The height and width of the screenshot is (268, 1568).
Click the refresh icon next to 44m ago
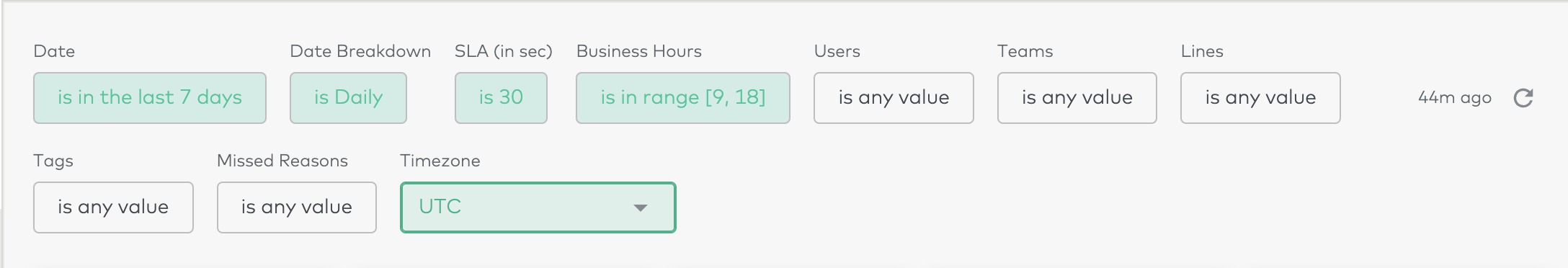tap(1523, 98)
